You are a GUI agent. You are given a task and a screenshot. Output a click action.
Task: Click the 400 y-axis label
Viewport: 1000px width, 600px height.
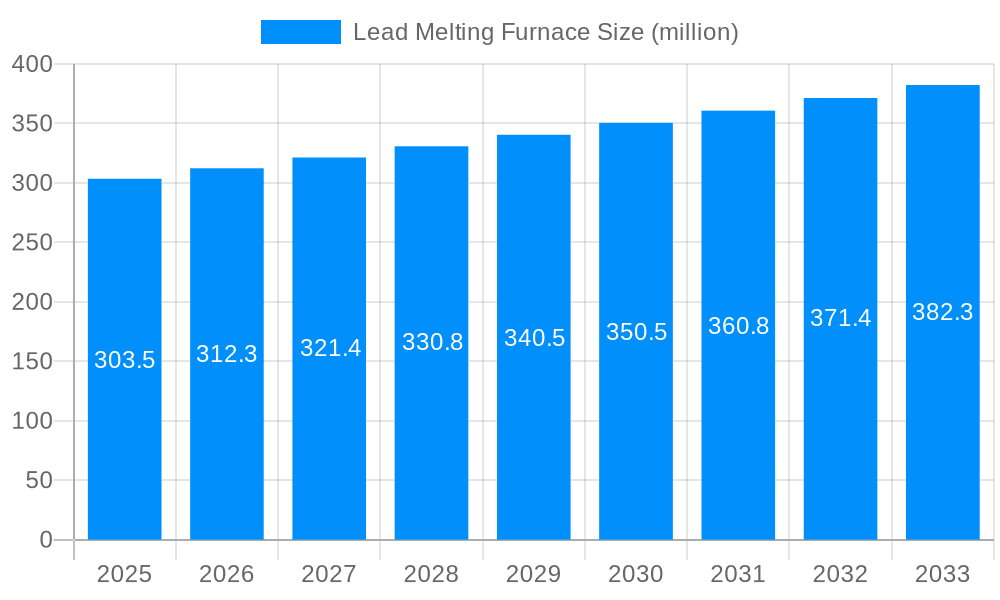click(31, 64)
